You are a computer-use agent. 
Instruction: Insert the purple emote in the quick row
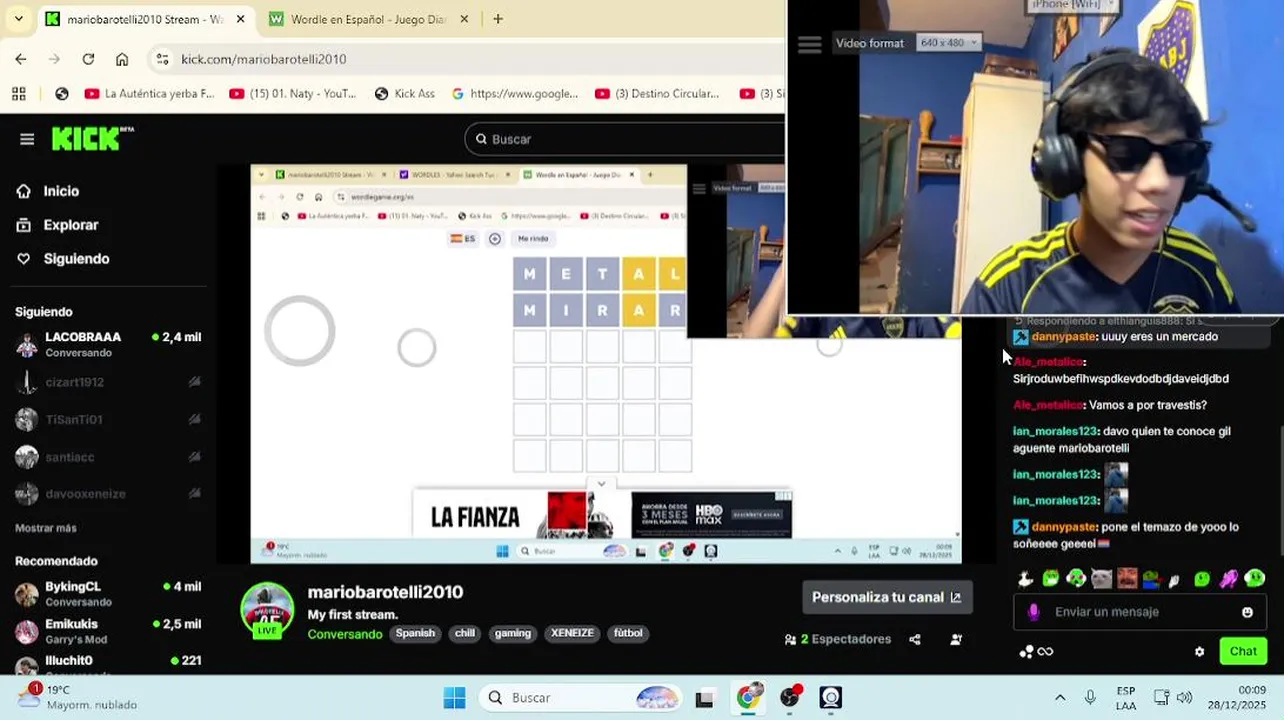click(1229, 578)
